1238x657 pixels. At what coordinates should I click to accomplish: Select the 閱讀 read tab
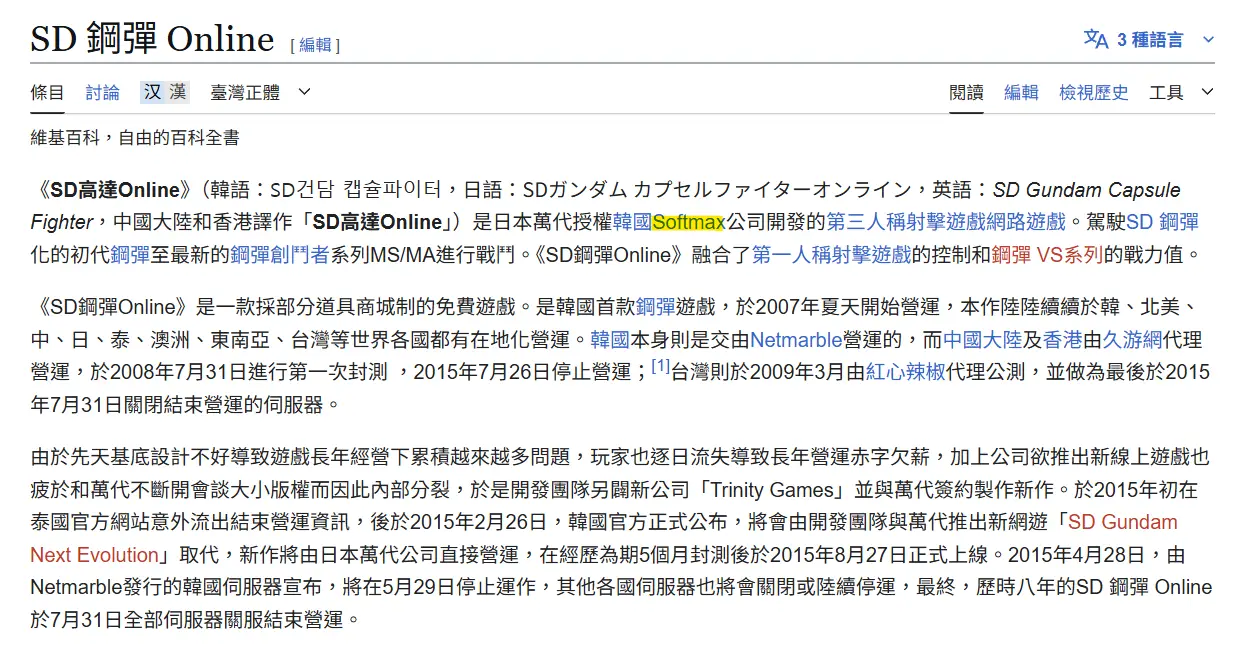[966, 92]
